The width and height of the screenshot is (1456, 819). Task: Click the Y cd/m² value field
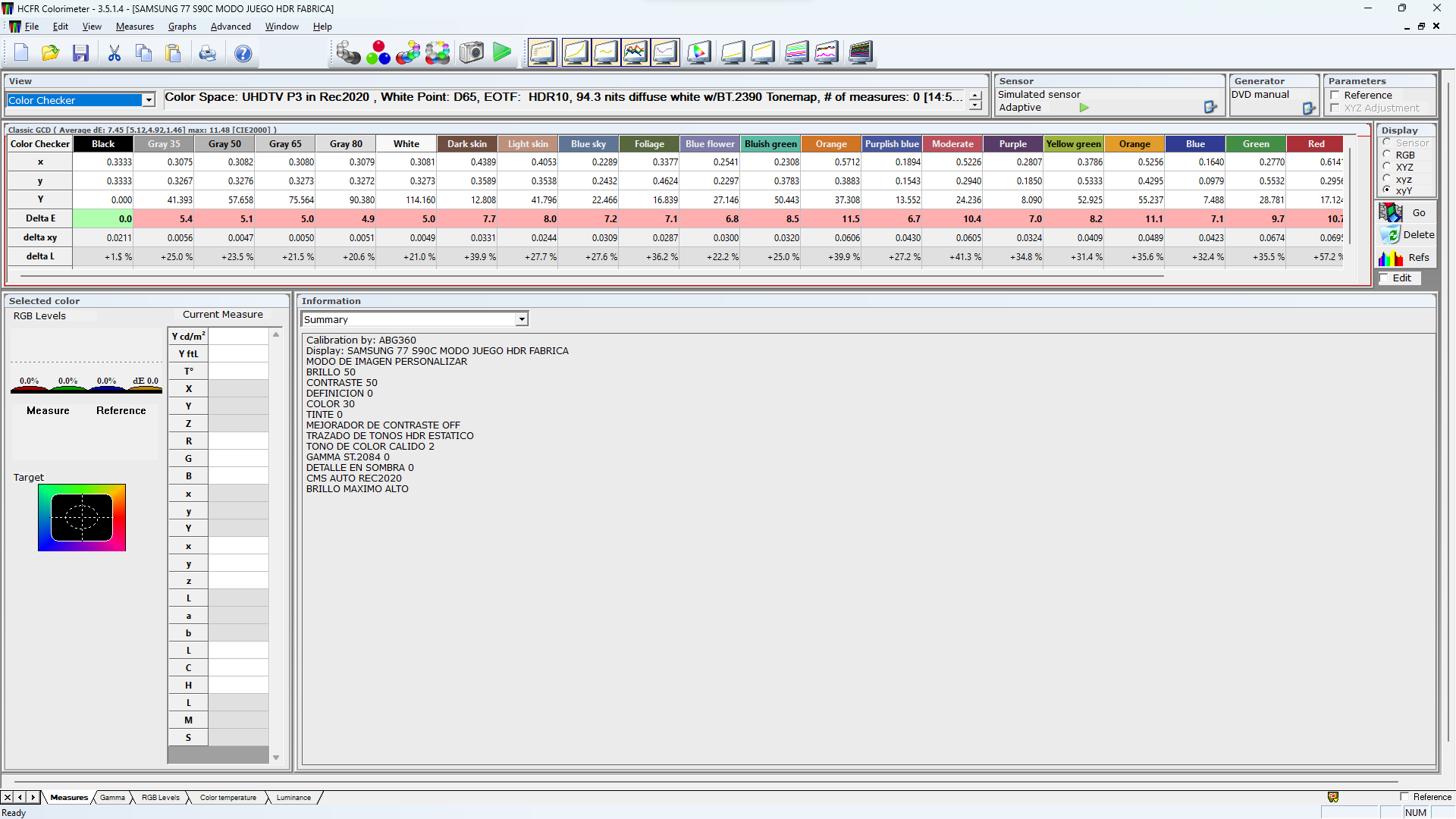tap(238, 336)
